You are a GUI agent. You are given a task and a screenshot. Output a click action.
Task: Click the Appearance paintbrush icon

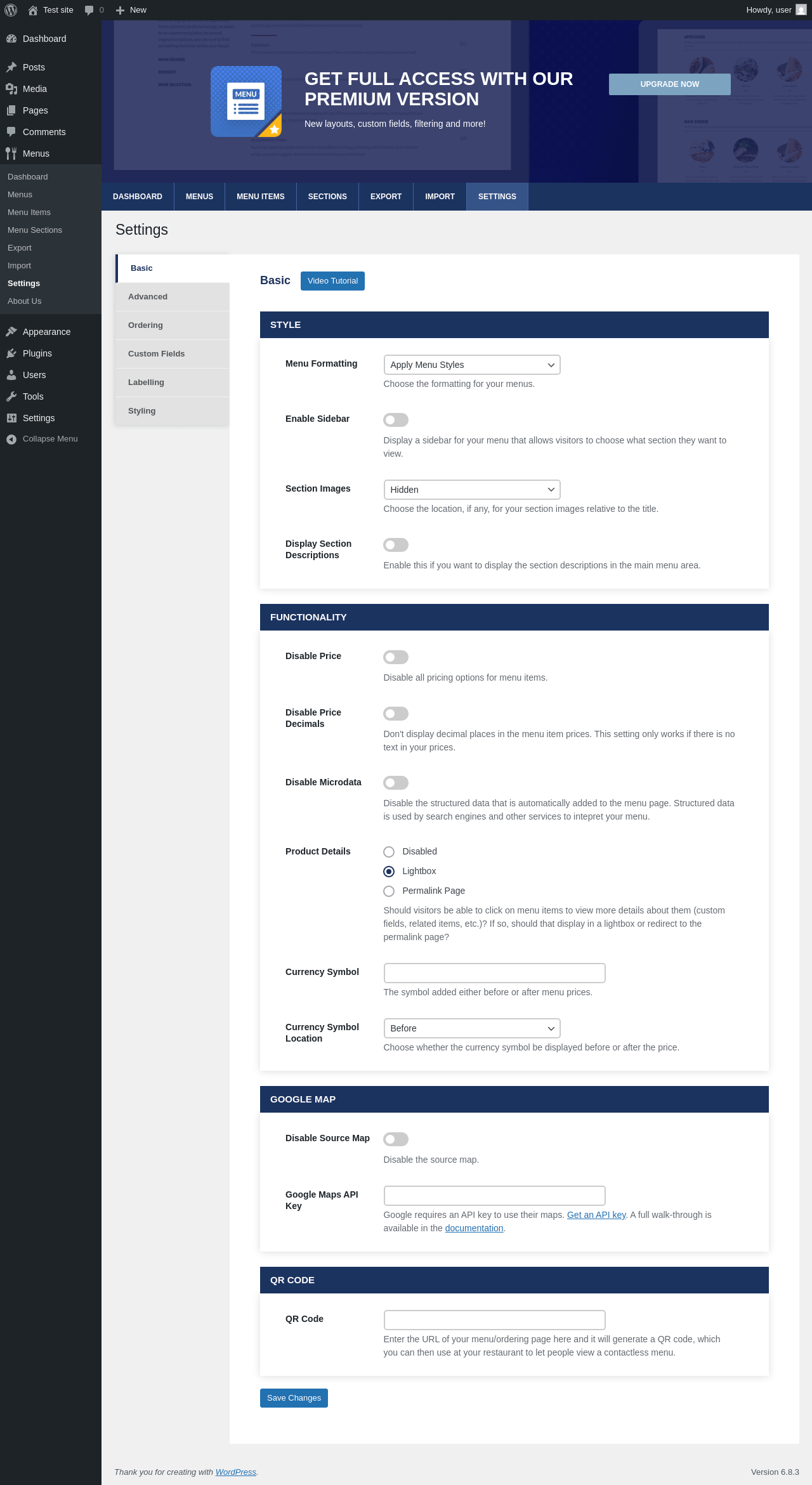[11, 332]
